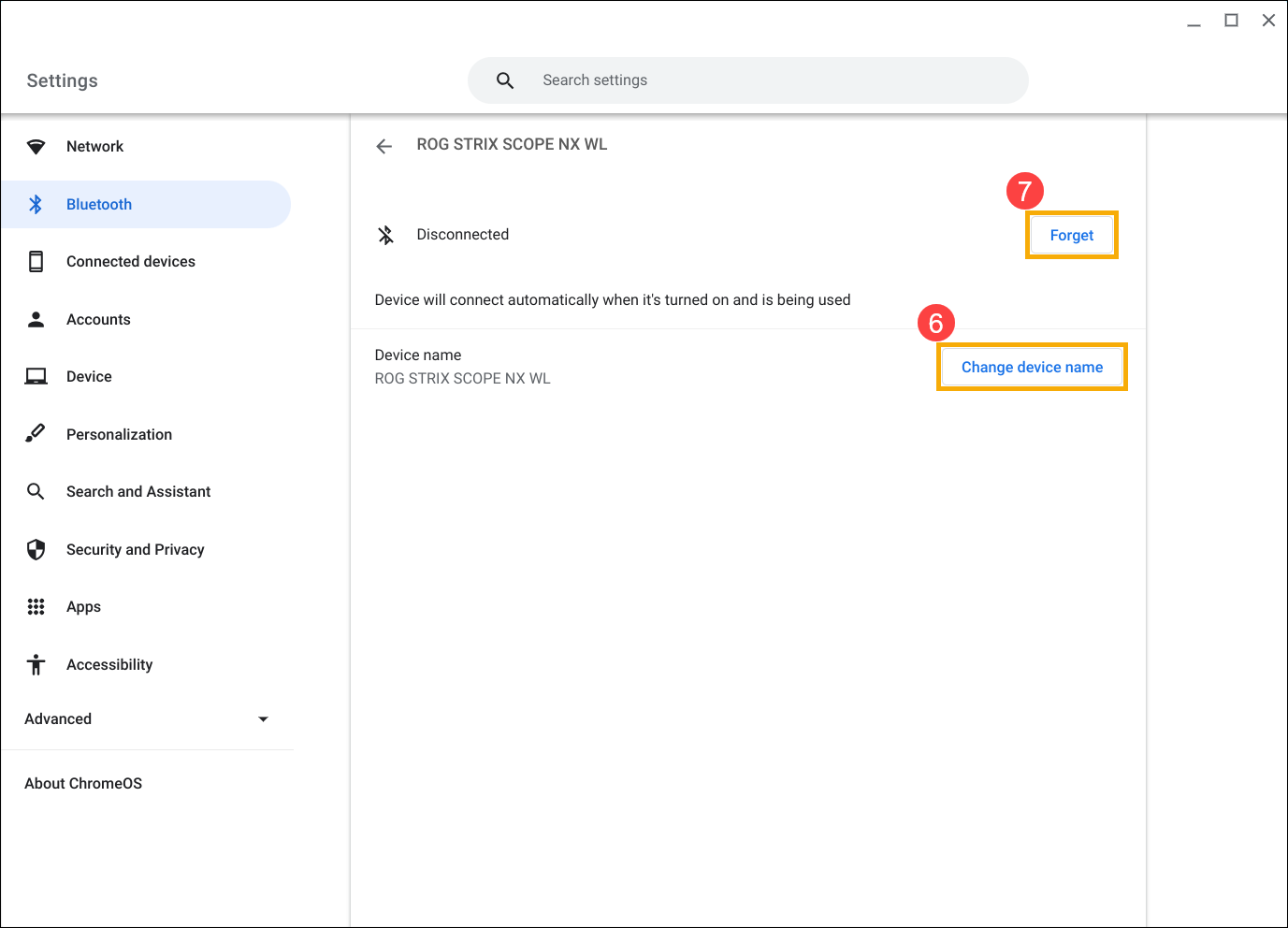The height and width of the screenshot is (928, 1288).
Task: Click the Apps grid icon
Action: [36, 607]
